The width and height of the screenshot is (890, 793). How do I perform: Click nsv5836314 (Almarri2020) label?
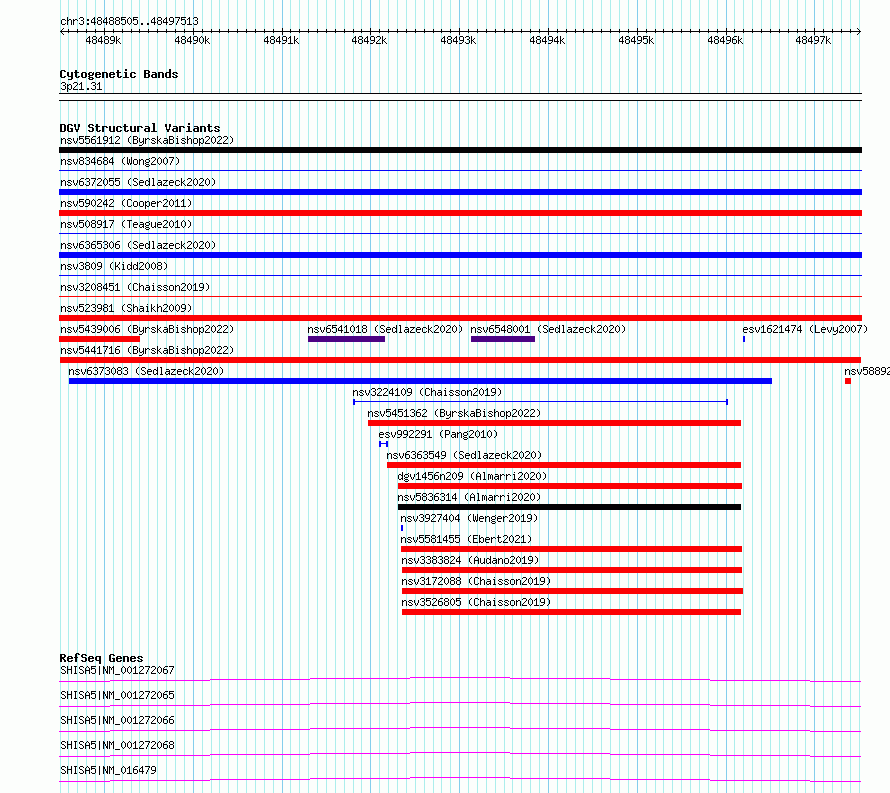(x=469, y=497)
